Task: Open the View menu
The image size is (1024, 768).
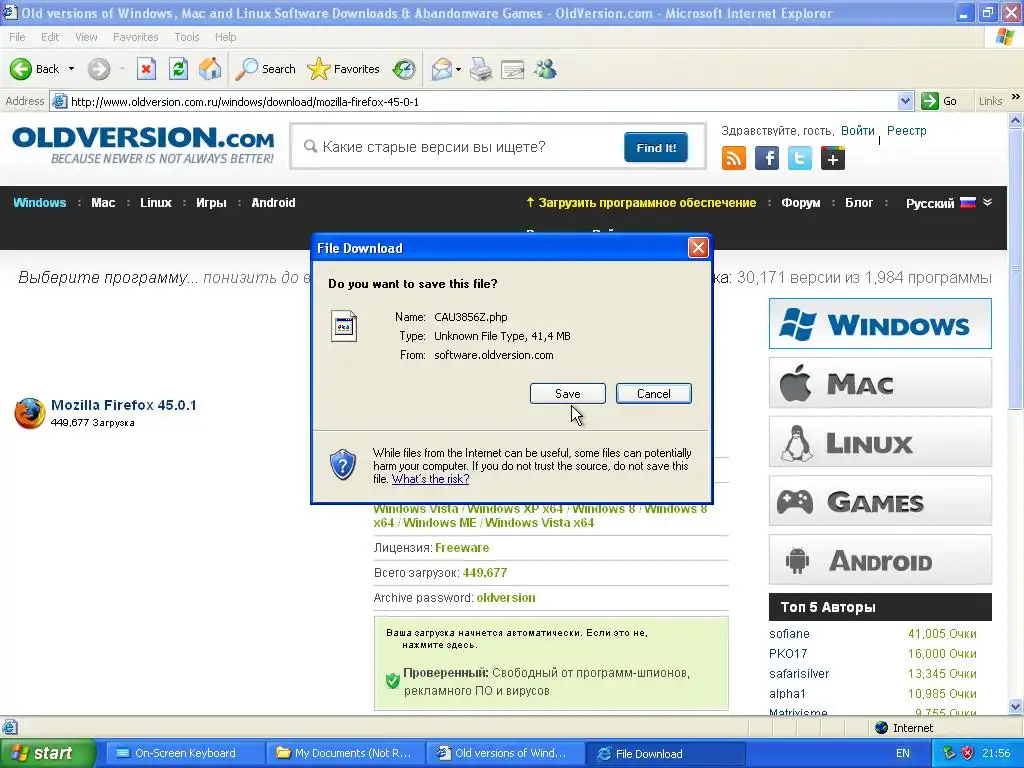Action: [86, 37]
